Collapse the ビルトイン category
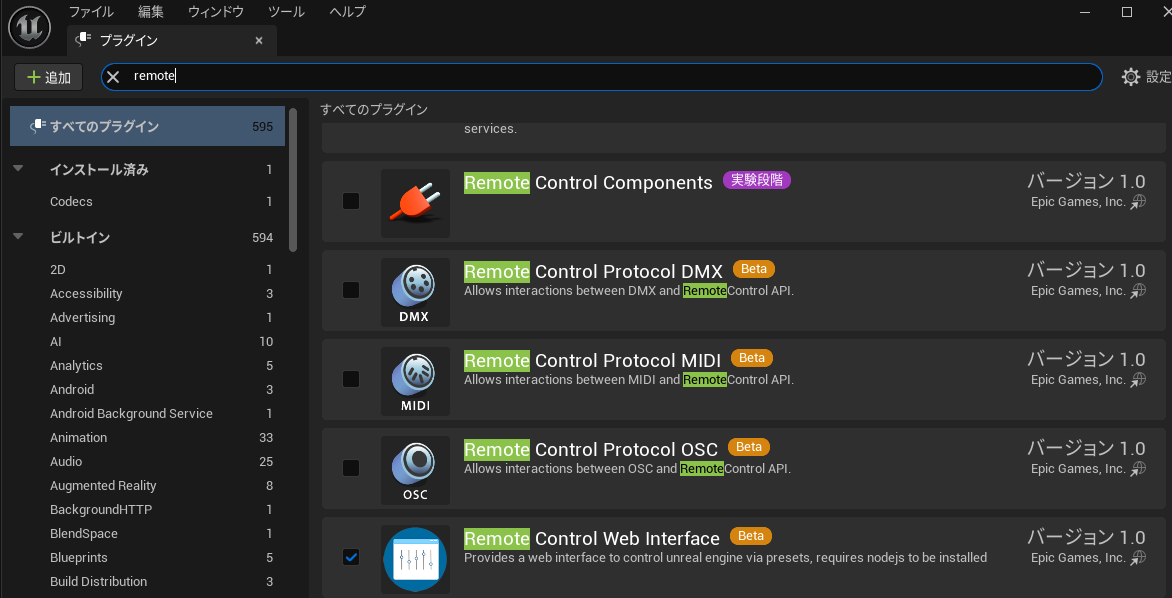 (x=20, y=237)
